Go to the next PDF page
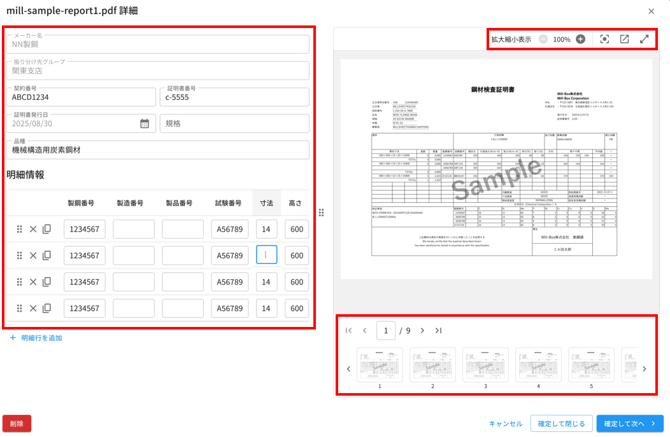 click(422, 331)
